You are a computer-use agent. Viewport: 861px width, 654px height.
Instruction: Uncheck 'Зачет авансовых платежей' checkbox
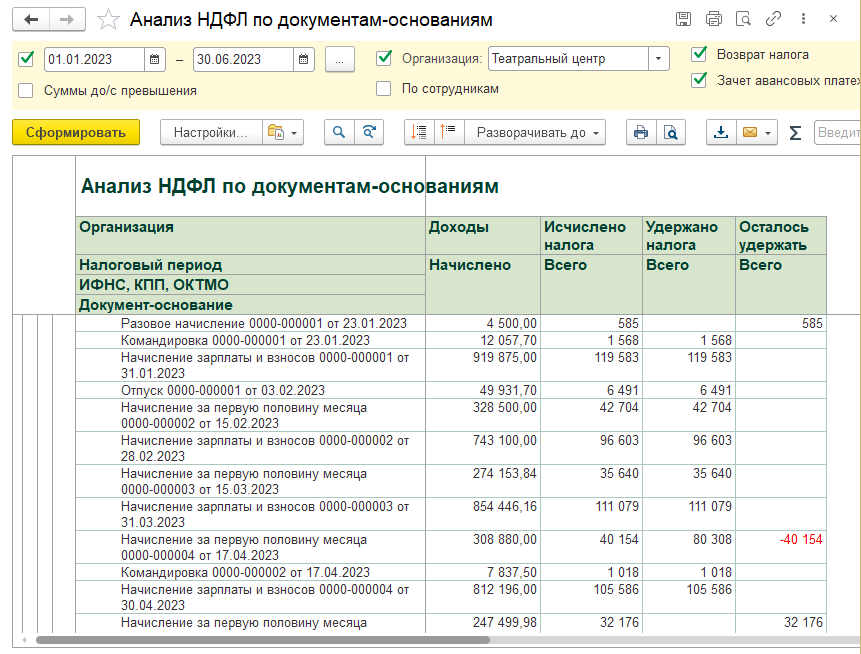click(699, 80)
